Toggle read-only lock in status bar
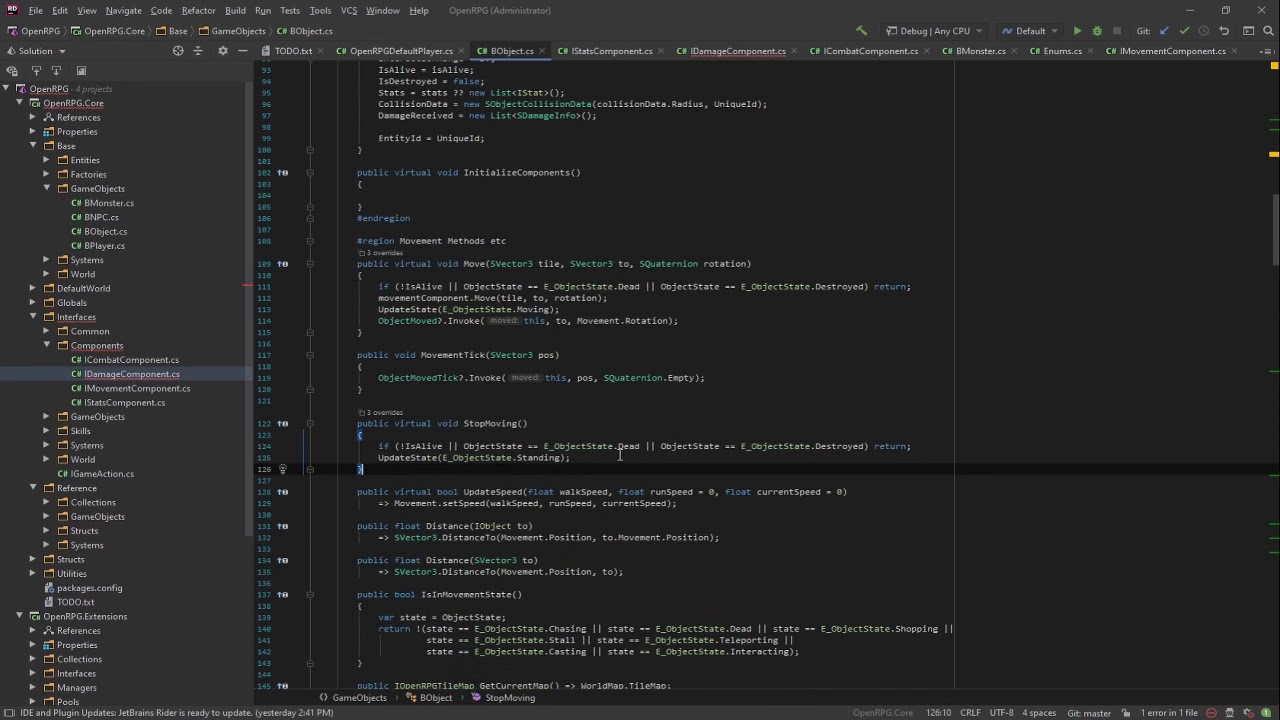 click(x=1126, y=713)
